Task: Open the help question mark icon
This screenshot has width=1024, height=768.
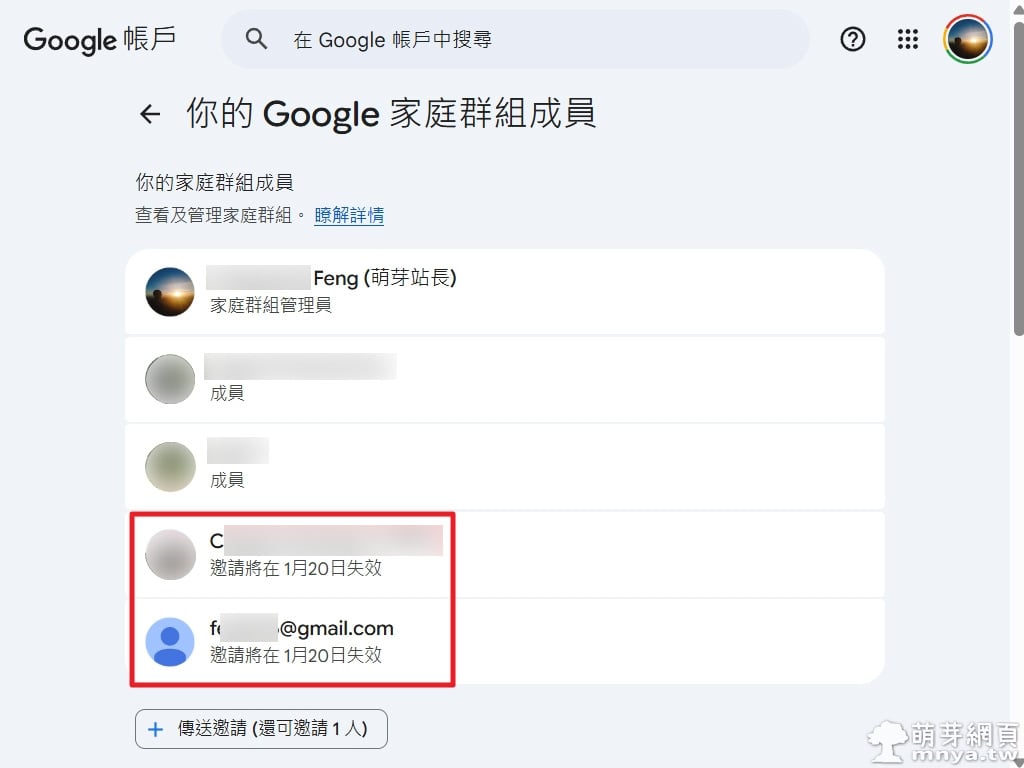Action: coord(853,39)
